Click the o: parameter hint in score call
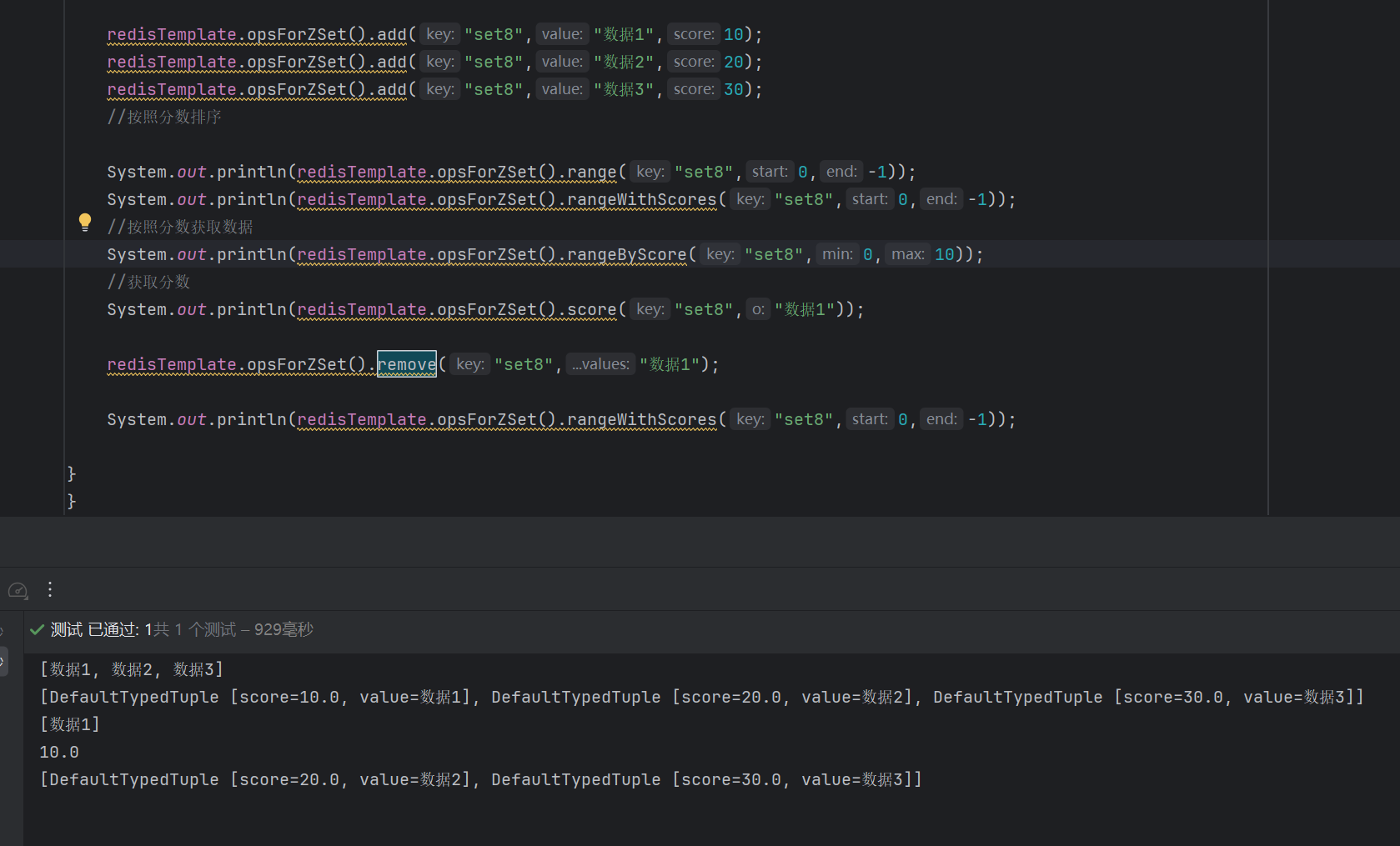Image resolution: width=1400 pixels, height=846 pixels. click(757, 309)
